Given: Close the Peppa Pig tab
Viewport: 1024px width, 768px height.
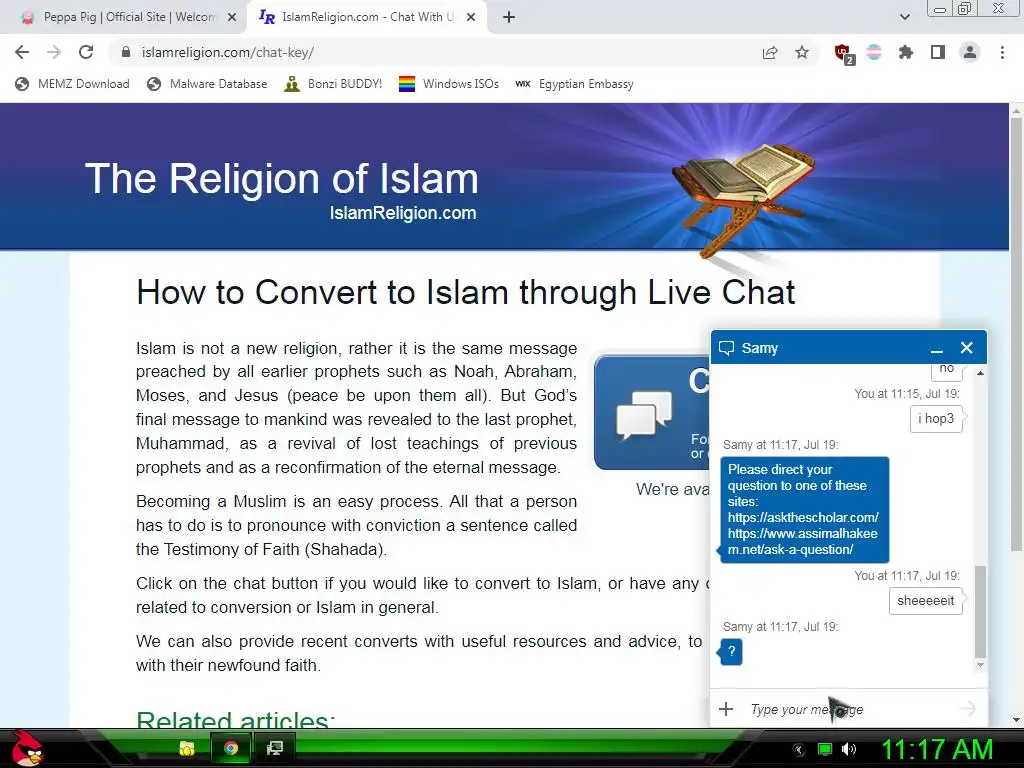Looking at the screenshot, I should pos(232,18).
